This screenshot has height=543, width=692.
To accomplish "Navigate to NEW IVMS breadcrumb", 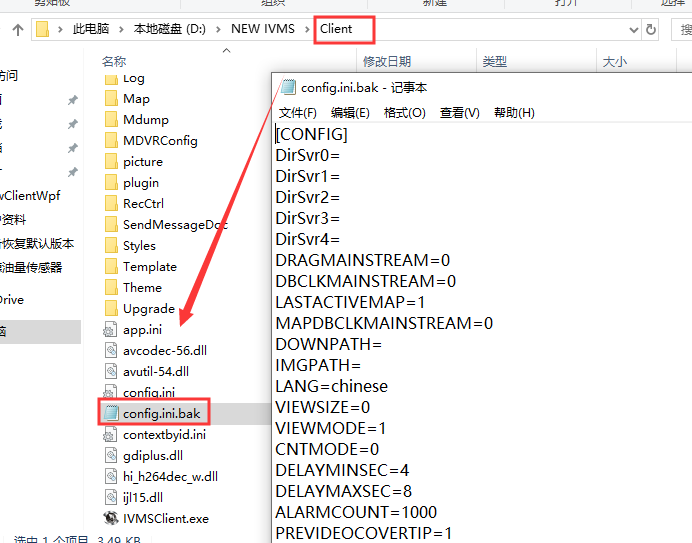I will [263, 29].
